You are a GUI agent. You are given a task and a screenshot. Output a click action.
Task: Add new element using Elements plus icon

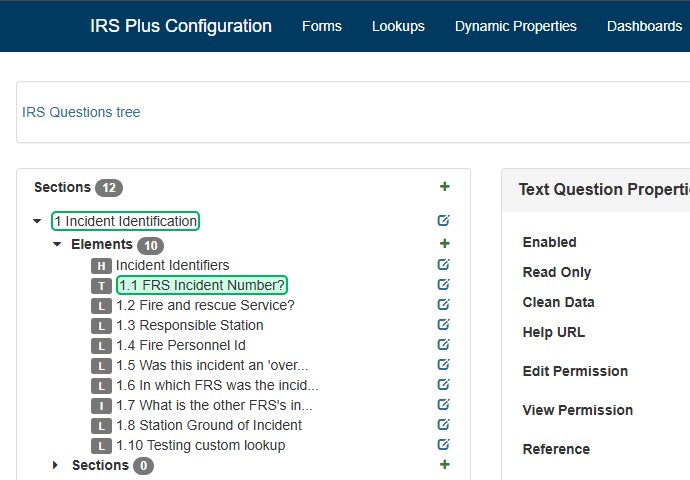[445, 244]
